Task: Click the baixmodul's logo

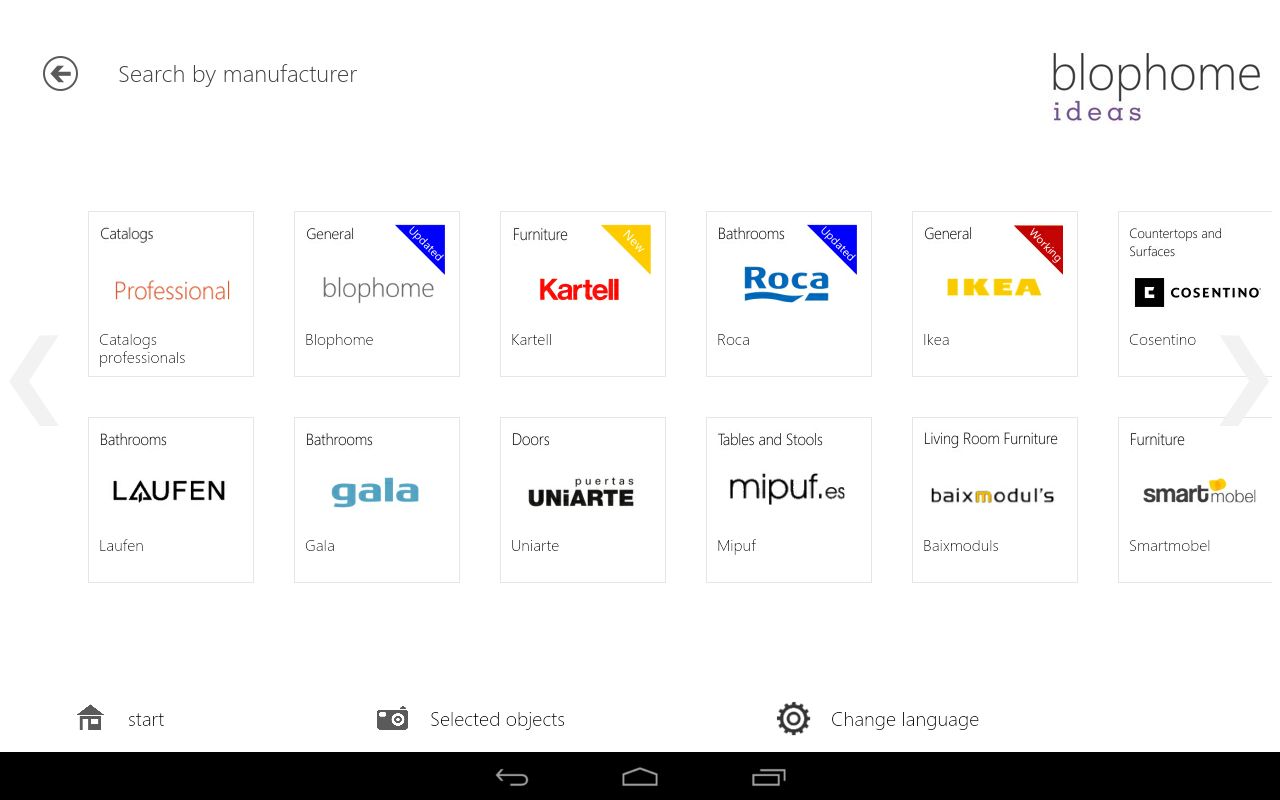Action: (992, 495)
